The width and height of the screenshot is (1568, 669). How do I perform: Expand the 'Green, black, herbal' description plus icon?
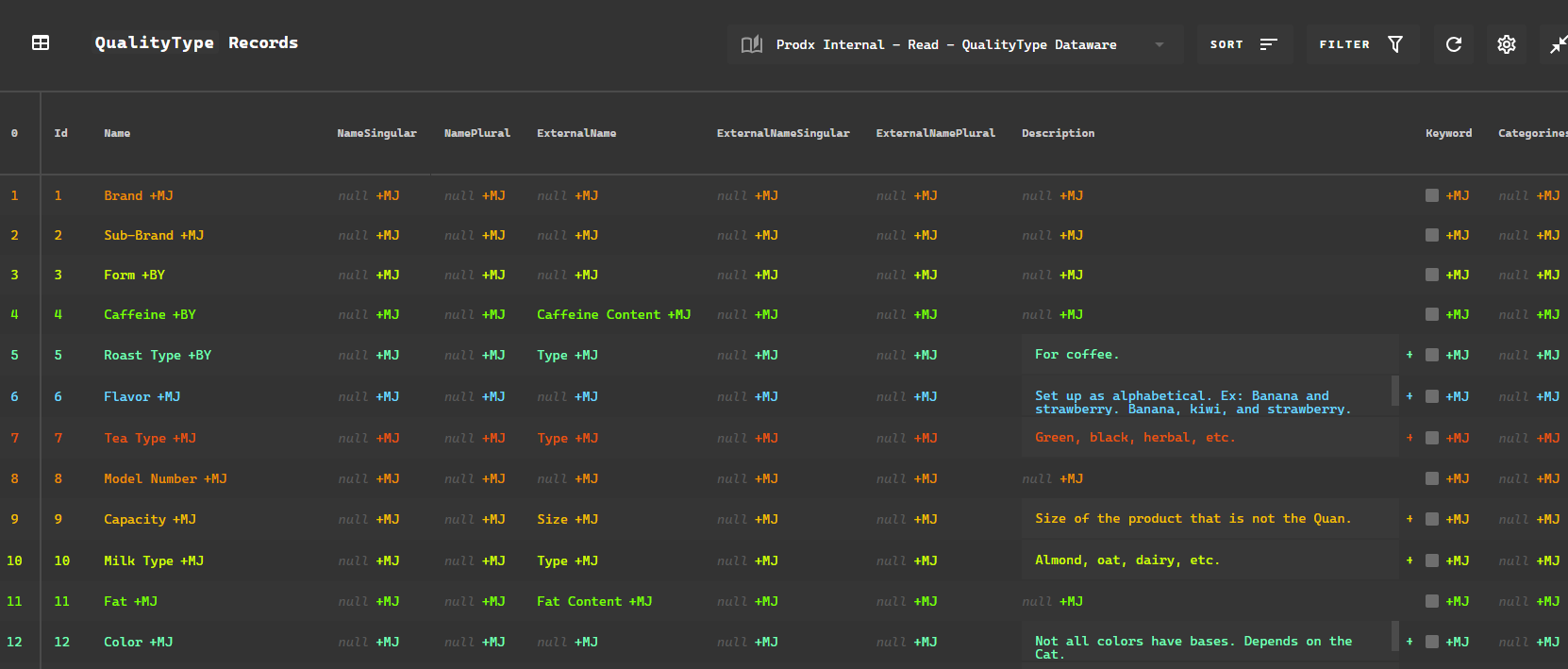click(x=1410, y=438)
